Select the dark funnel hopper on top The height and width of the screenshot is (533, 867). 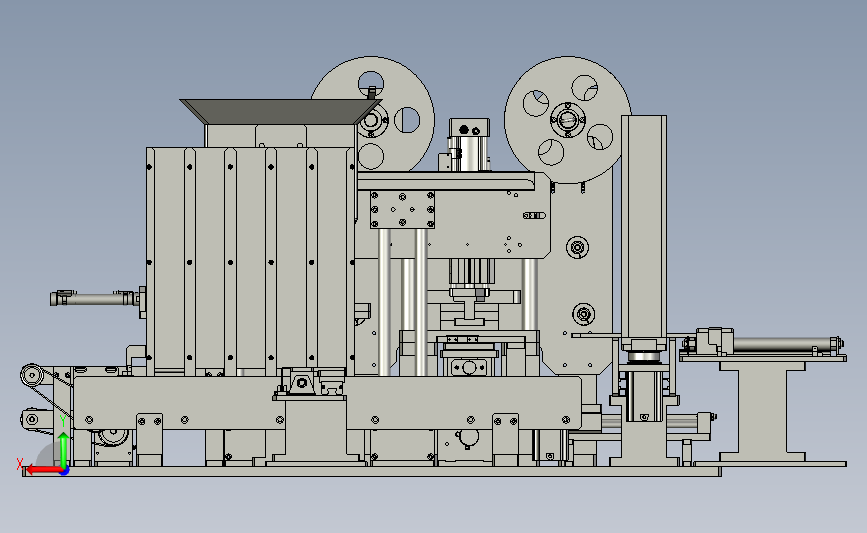pyautogui.click(x=280, y=112)
